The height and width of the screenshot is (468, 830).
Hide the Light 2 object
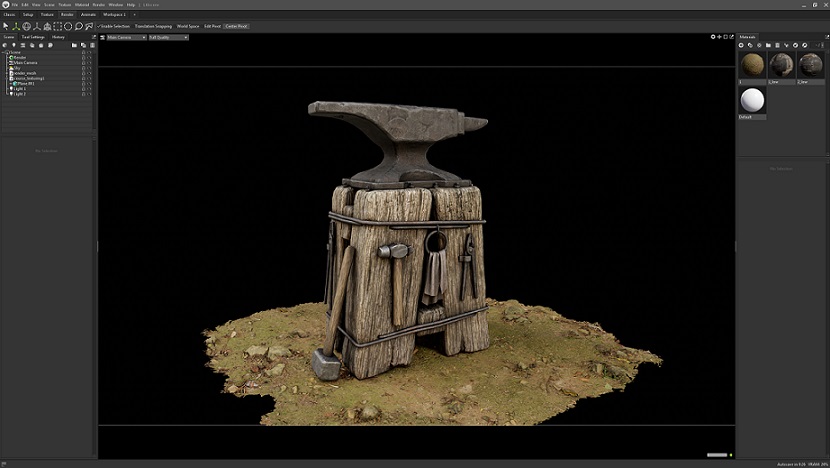[x=89, y=94]
